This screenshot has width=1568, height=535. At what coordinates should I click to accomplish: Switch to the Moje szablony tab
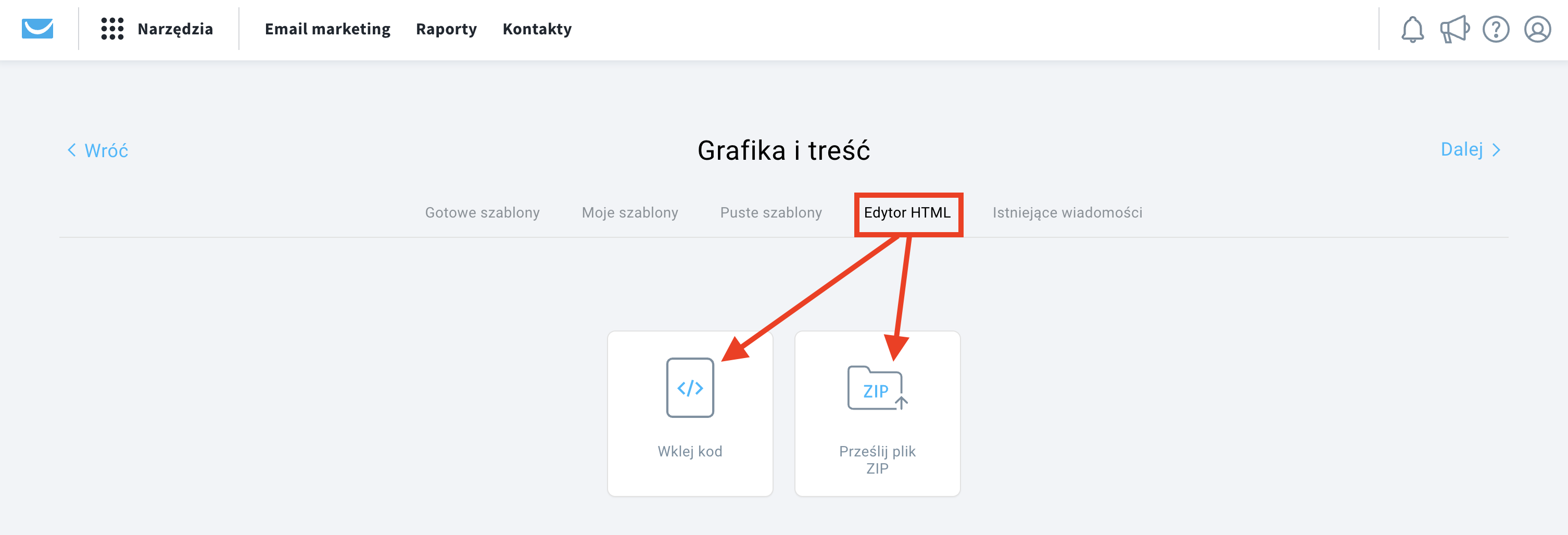pyautogui.click(x=630, y=212)
